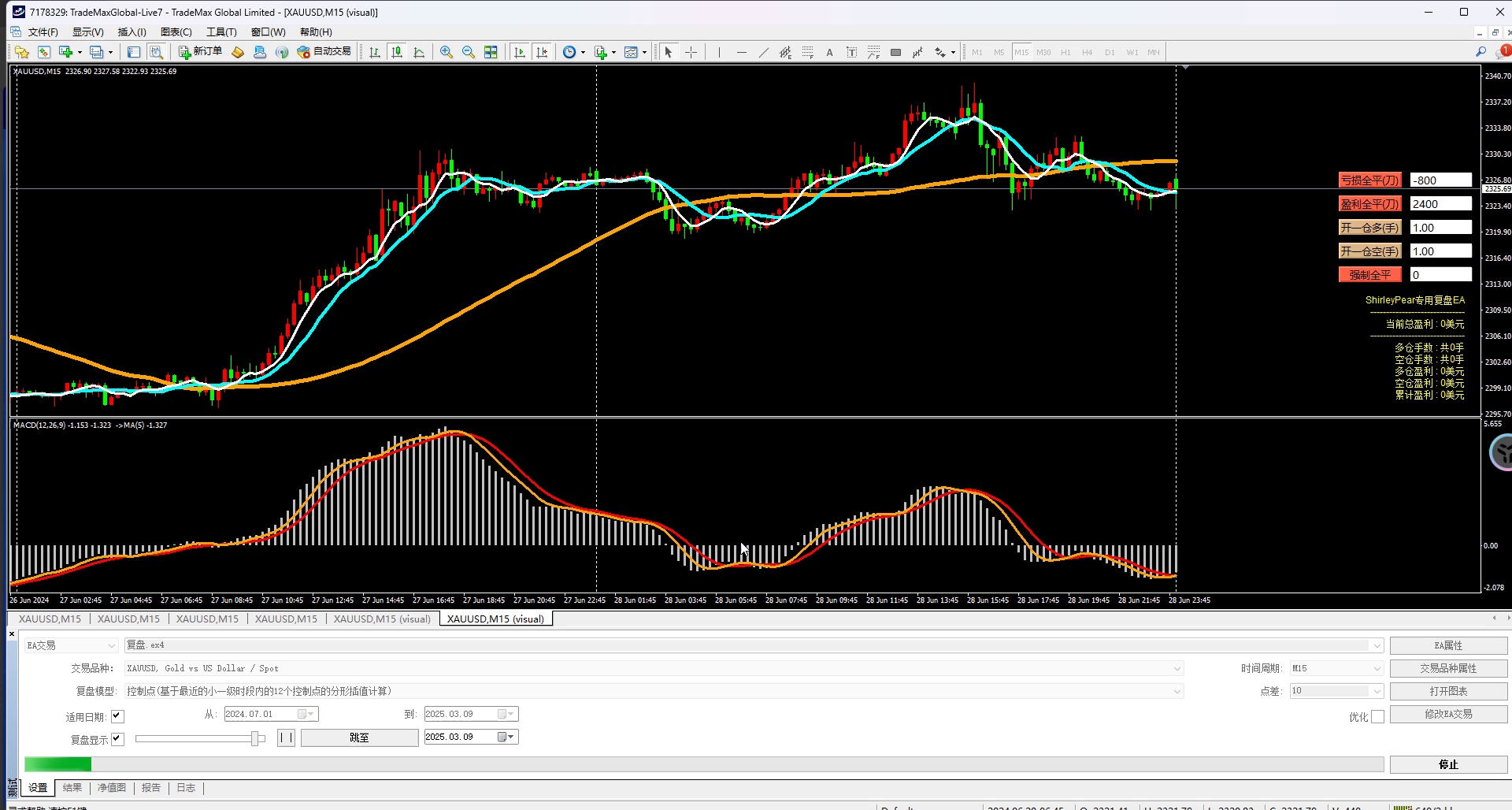Click the replay speed slider handle

255,738
